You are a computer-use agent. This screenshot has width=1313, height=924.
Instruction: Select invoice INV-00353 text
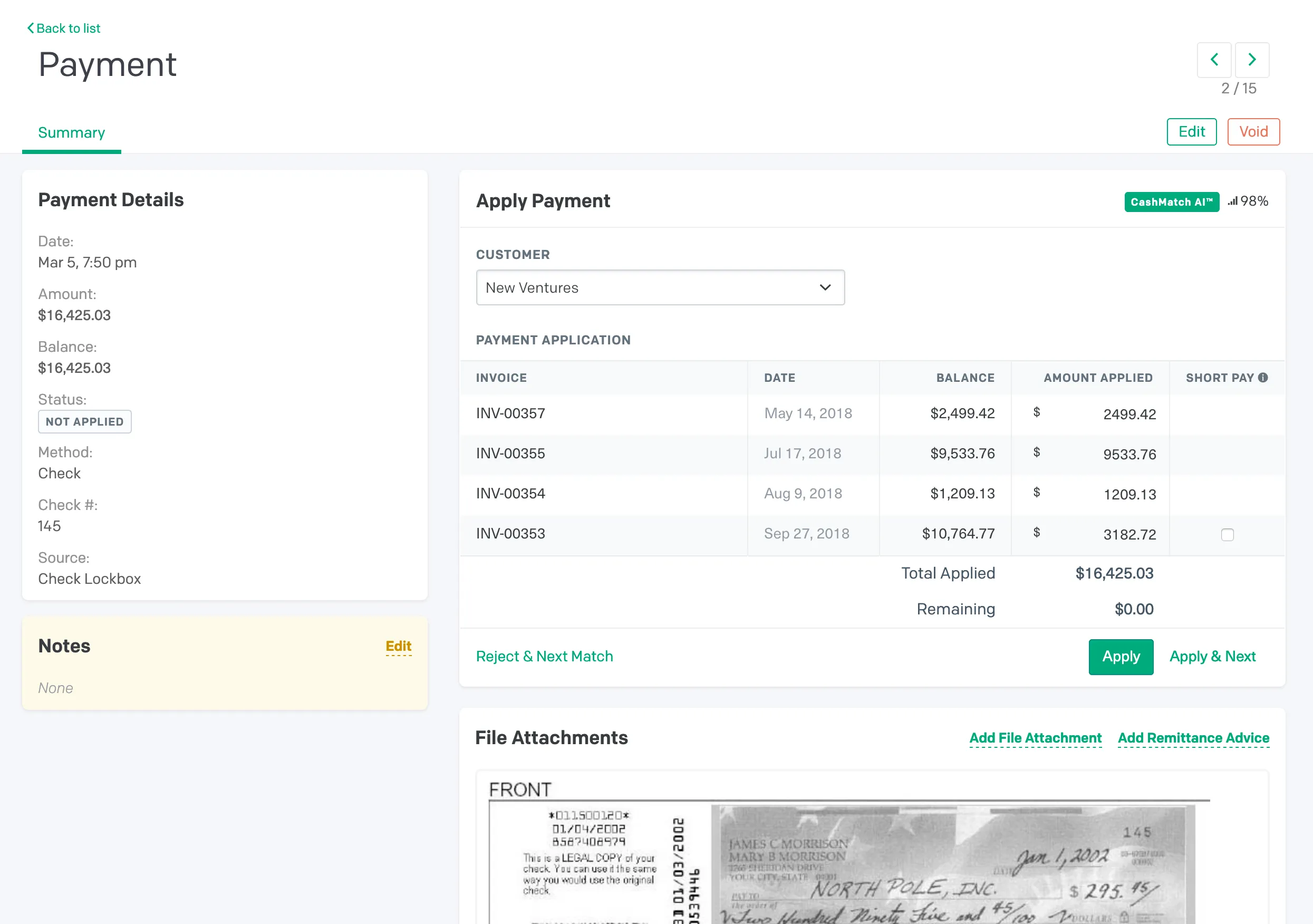click(x=510, y=534)
